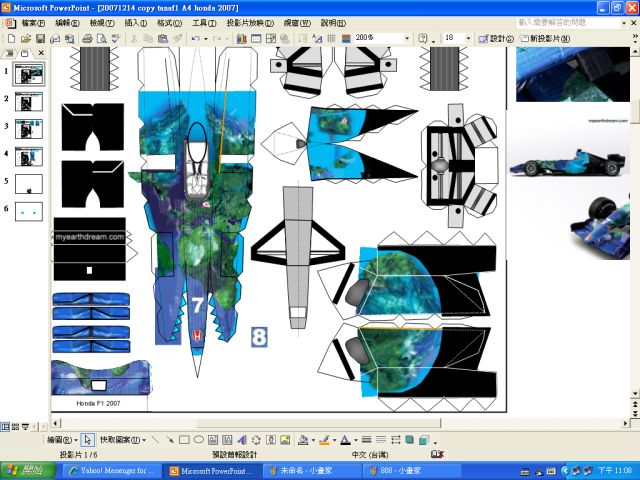Image resolution: width=640 pixels, height=480 pixels.
Task: Expand the 200% zoom dropdown
Action: pyautogui.click(x=407, y=38)
